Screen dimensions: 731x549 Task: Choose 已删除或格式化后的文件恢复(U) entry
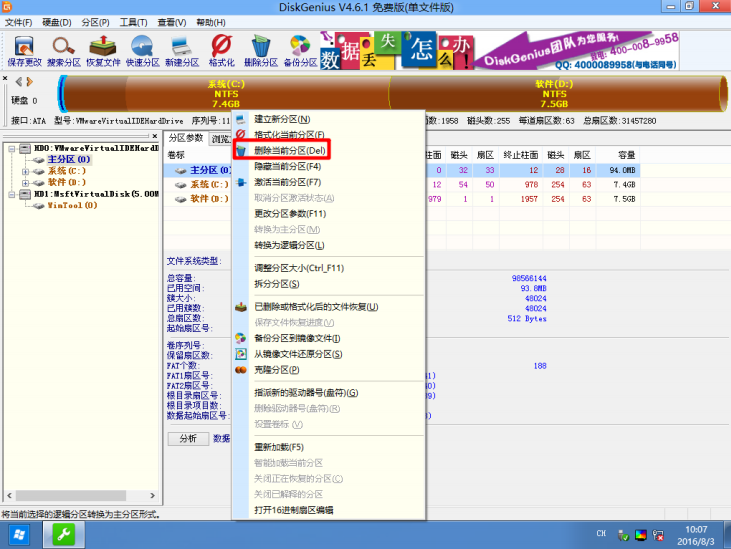pyautogui.click(x=329, y=307)
